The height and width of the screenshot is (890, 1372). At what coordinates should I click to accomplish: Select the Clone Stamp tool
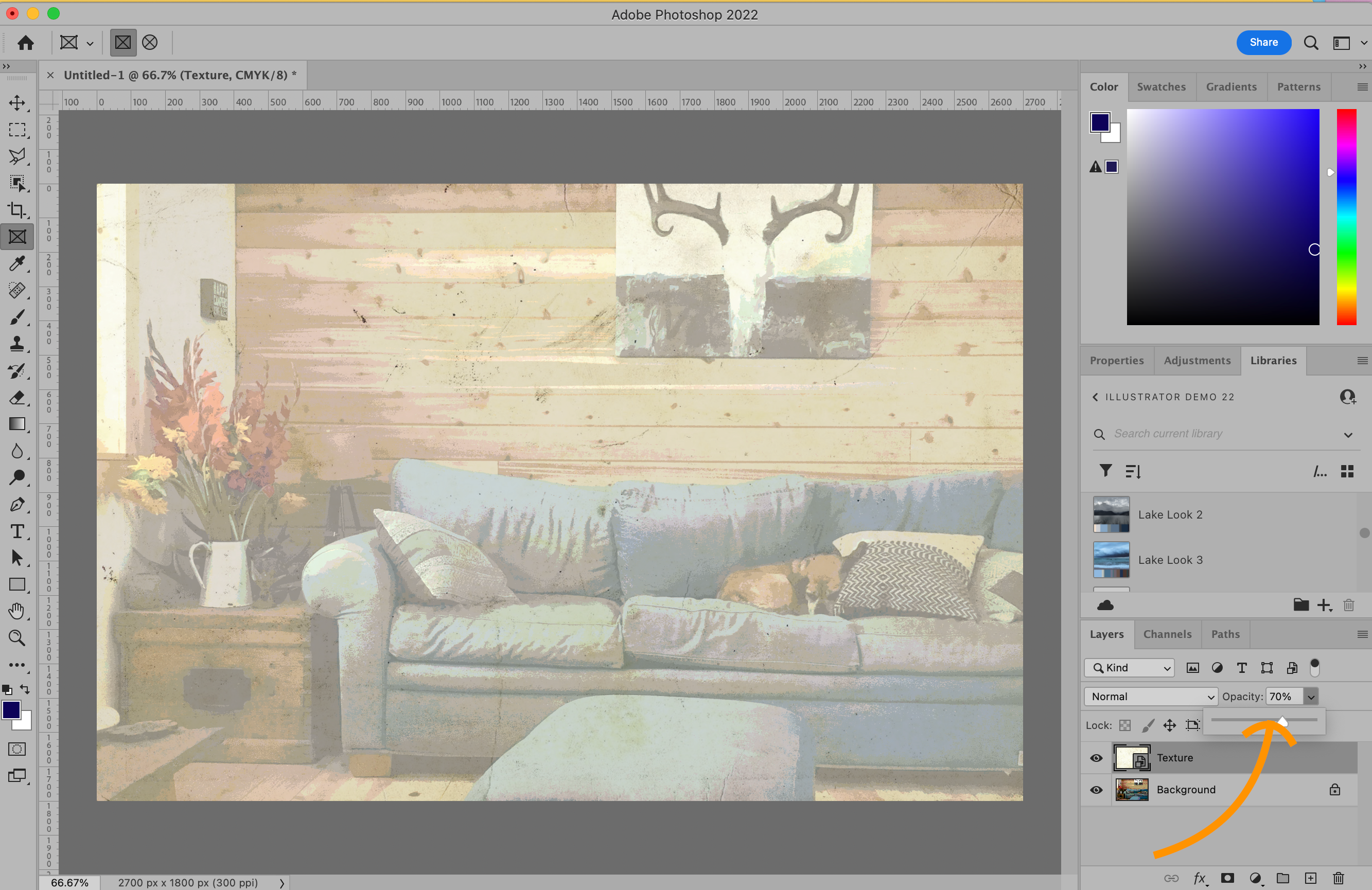[16, 344]
